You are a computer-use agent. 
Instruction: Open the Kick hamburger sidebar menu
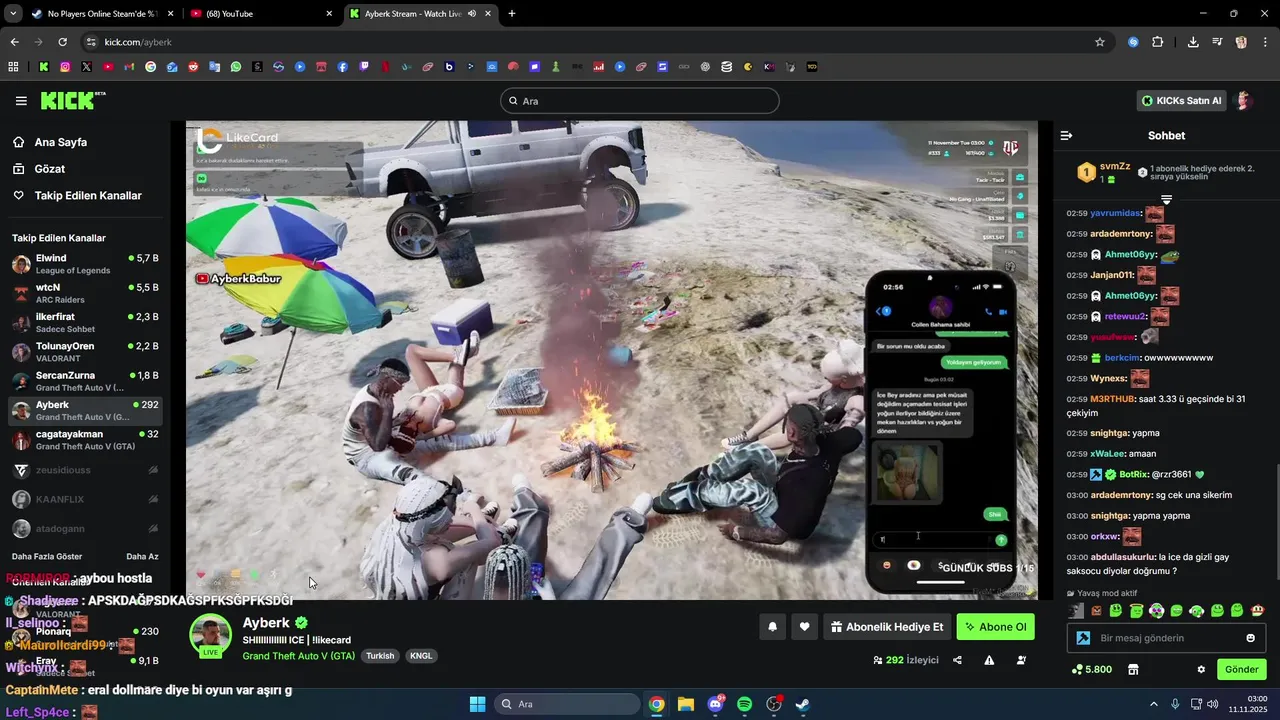[x=21, y=101]
